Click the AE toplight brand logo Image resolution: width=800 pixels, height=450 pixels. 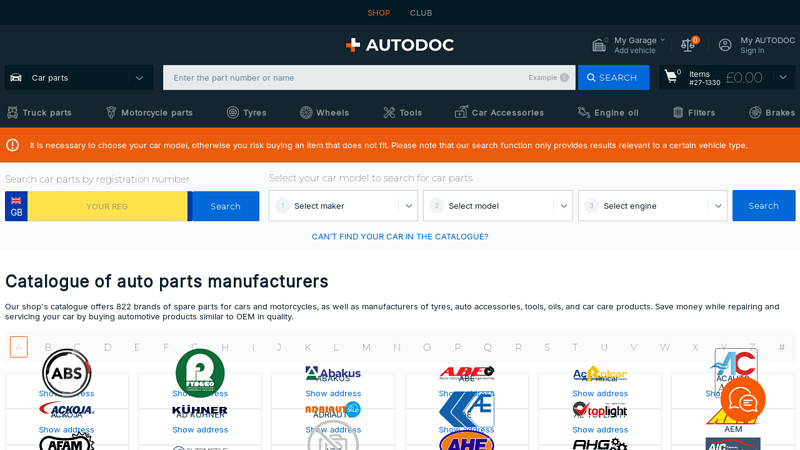pyautogui.click(x=600, y=410)
